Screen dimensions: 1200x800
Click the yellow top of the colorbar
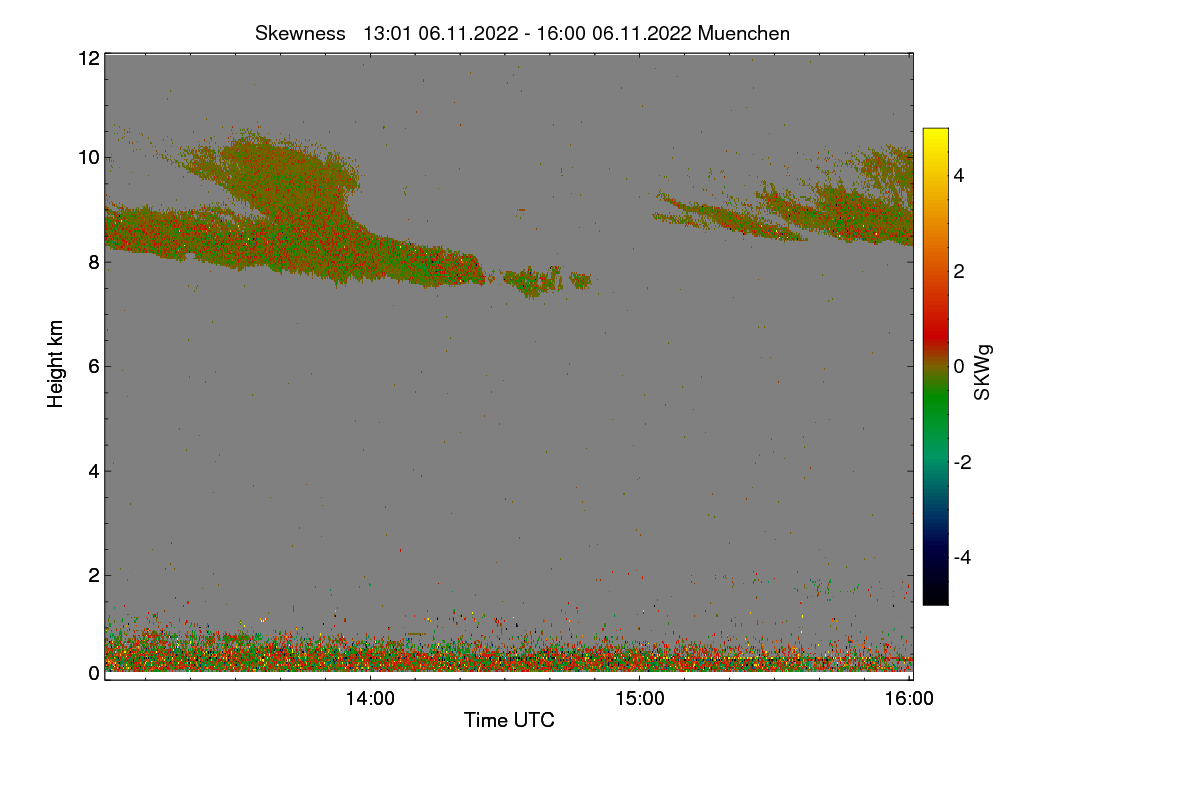coord(935,136)
